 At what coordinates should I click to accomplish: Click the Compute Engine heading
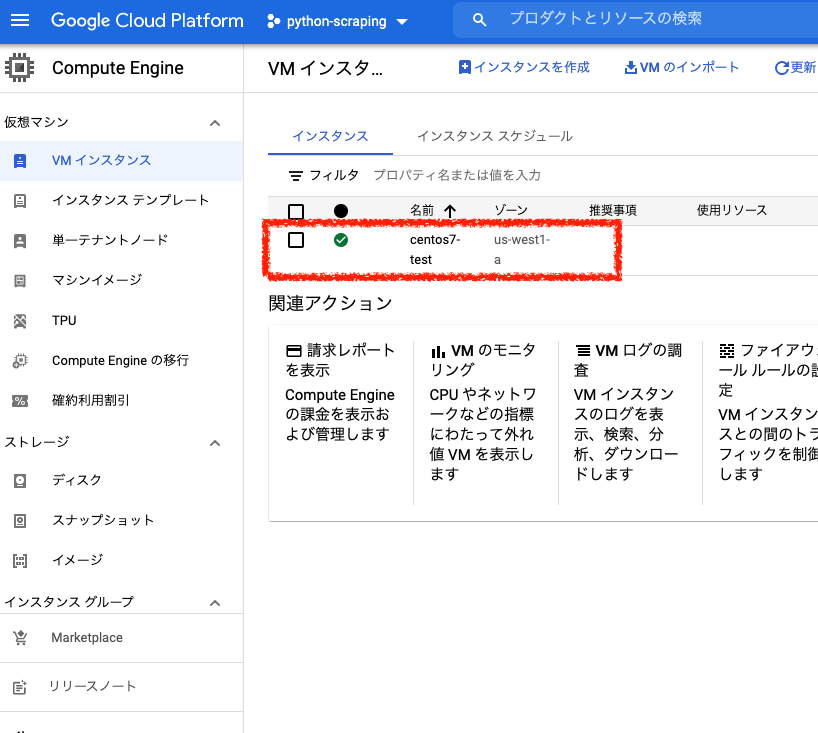[118, 68]
